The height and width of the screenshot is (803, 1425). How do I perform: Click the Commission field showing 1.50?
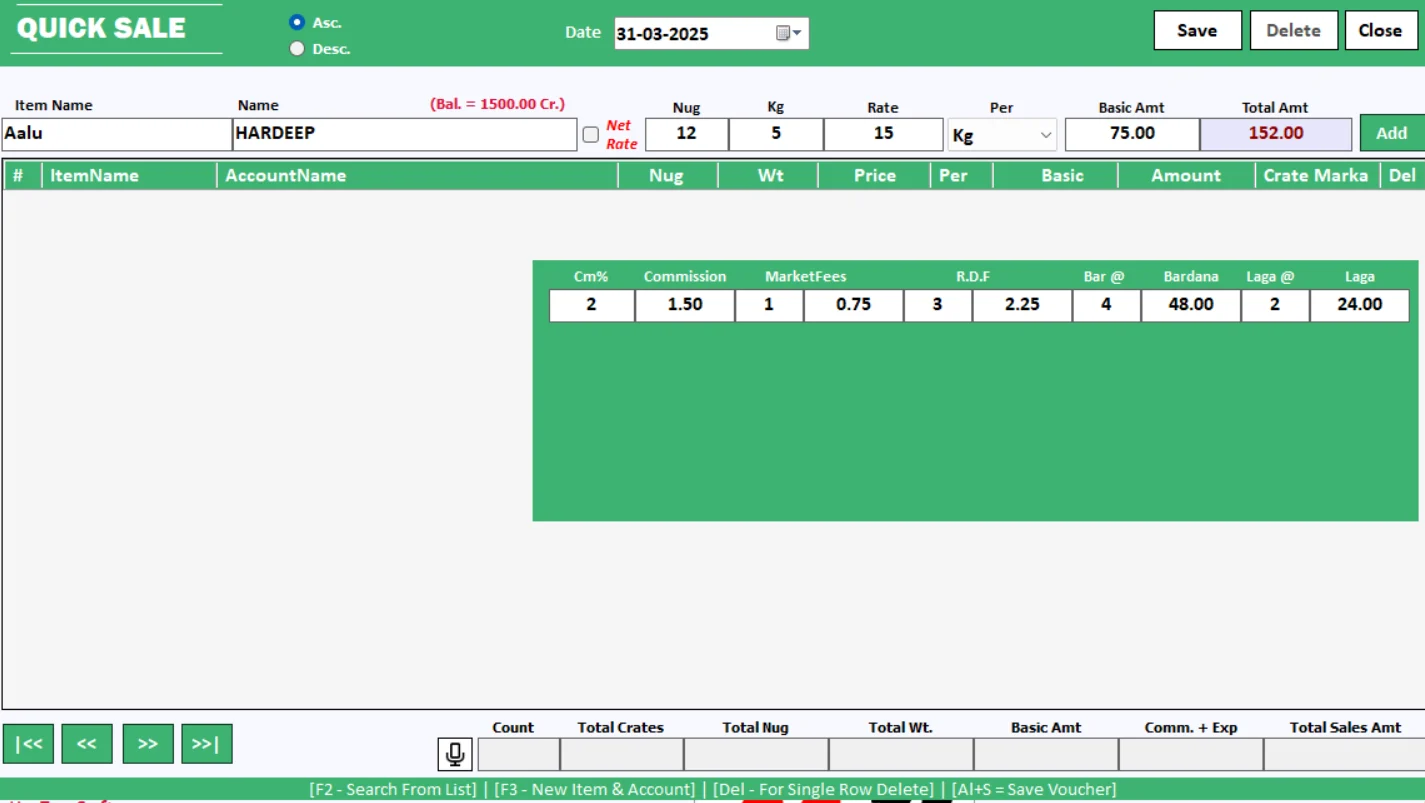coord(685,305)
